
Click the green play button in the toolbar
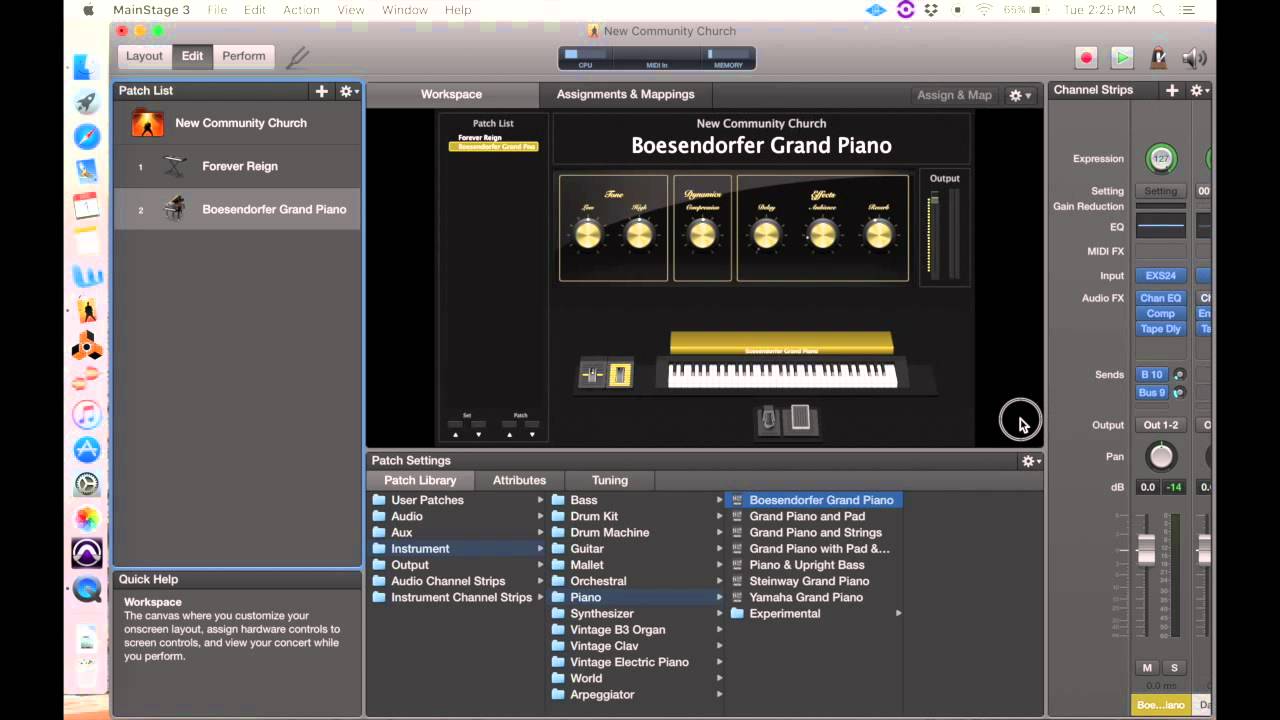1122,57
